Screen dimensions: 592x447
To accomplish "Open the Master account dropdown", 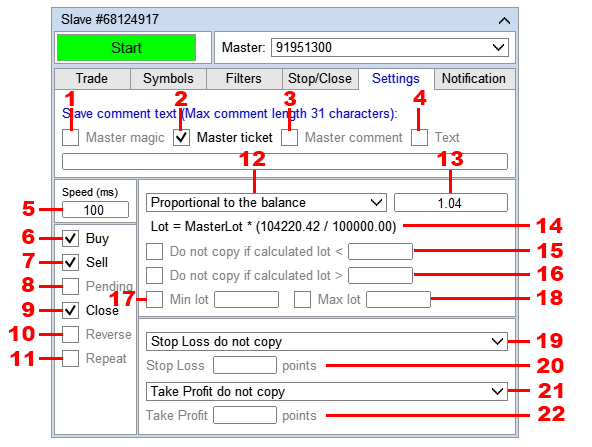I will click(x=390, y=48).
